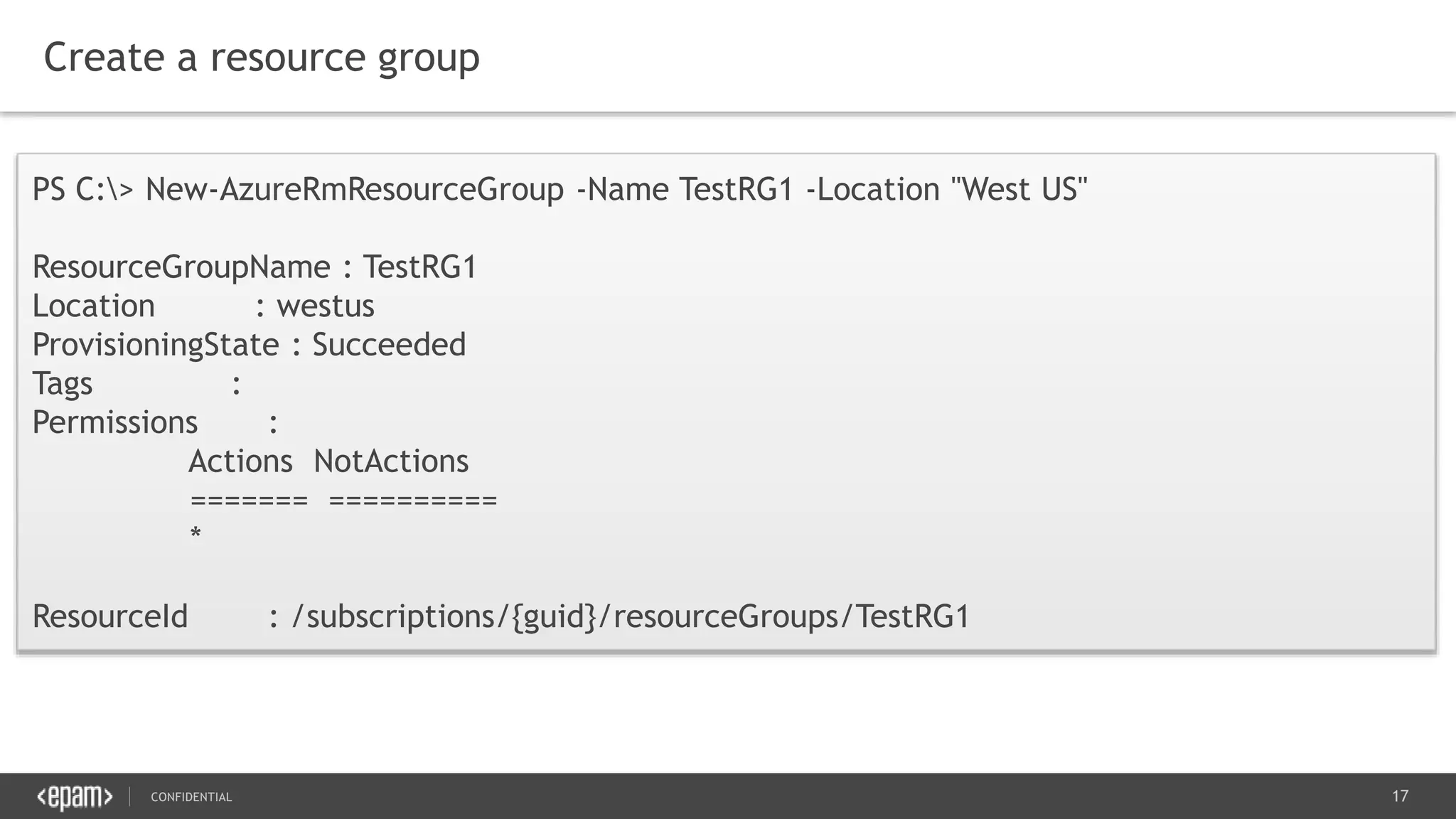Click the 'Actions' column header

point(240,462)
